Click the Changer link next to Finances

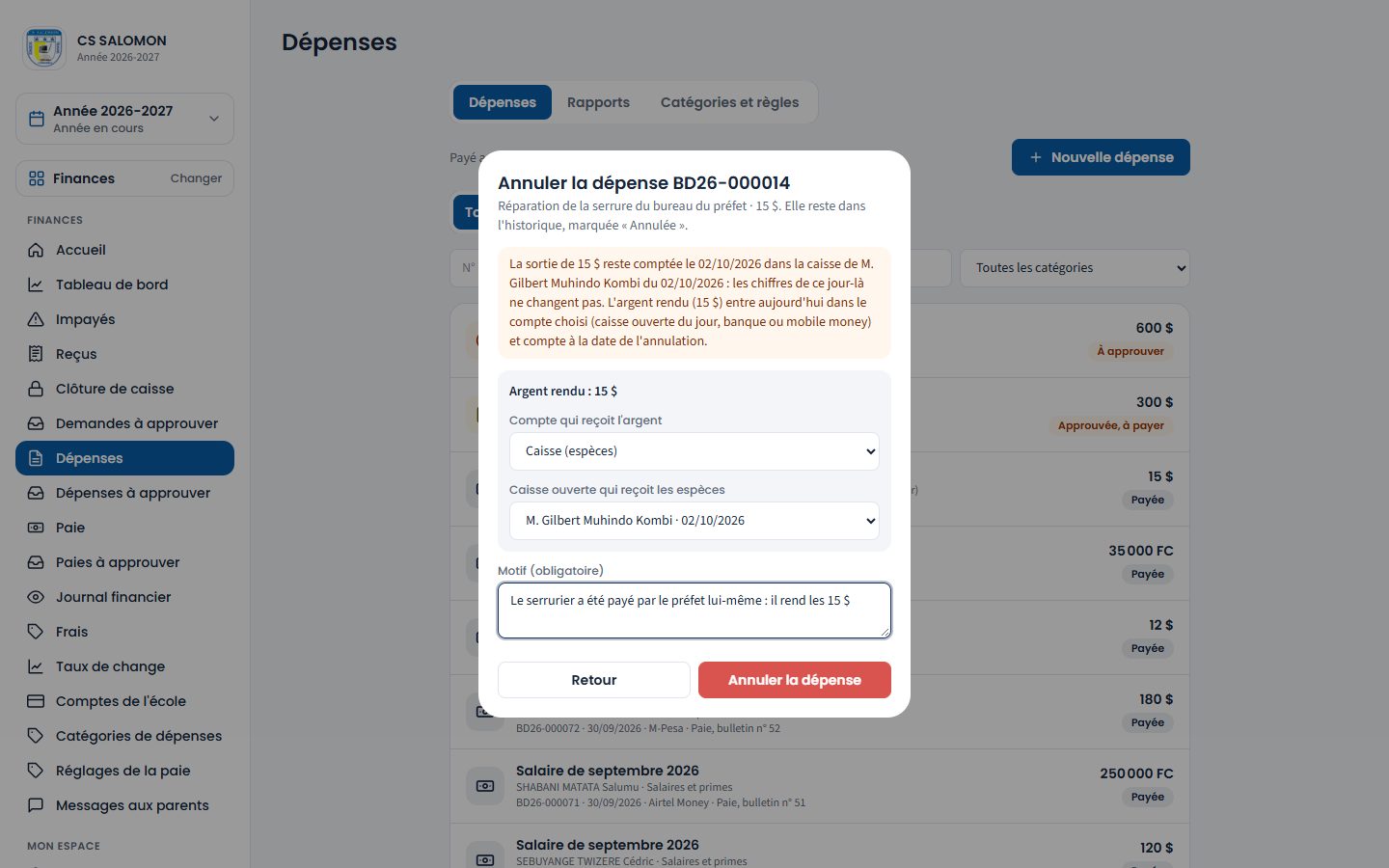pyautogui.click(x=196, y=178)
